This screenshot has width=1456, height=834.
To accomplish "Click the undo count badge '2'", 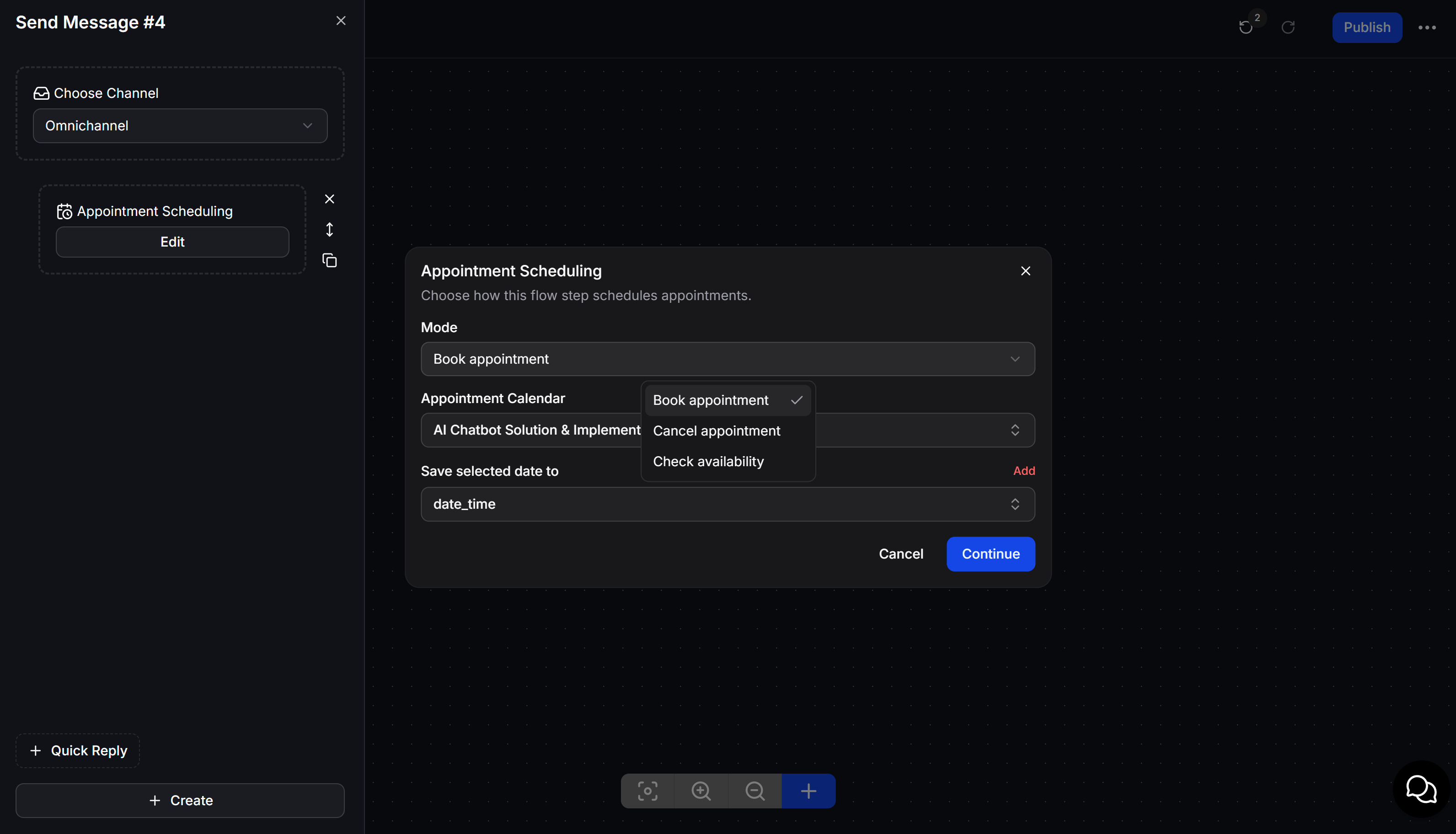I will tap(1258, 17).
